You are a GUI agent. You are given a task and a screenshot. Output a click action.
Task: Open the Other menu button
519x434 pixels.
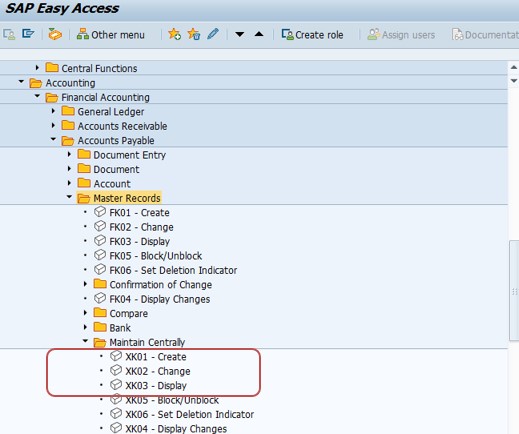[111, 35]
